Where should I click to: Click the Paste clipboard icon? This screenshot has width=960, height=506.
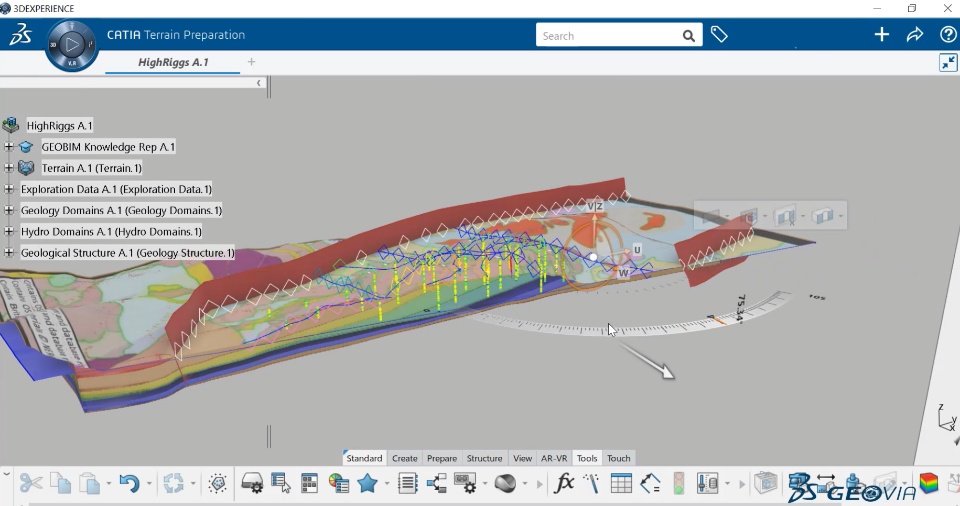click(x=89, y=483)
